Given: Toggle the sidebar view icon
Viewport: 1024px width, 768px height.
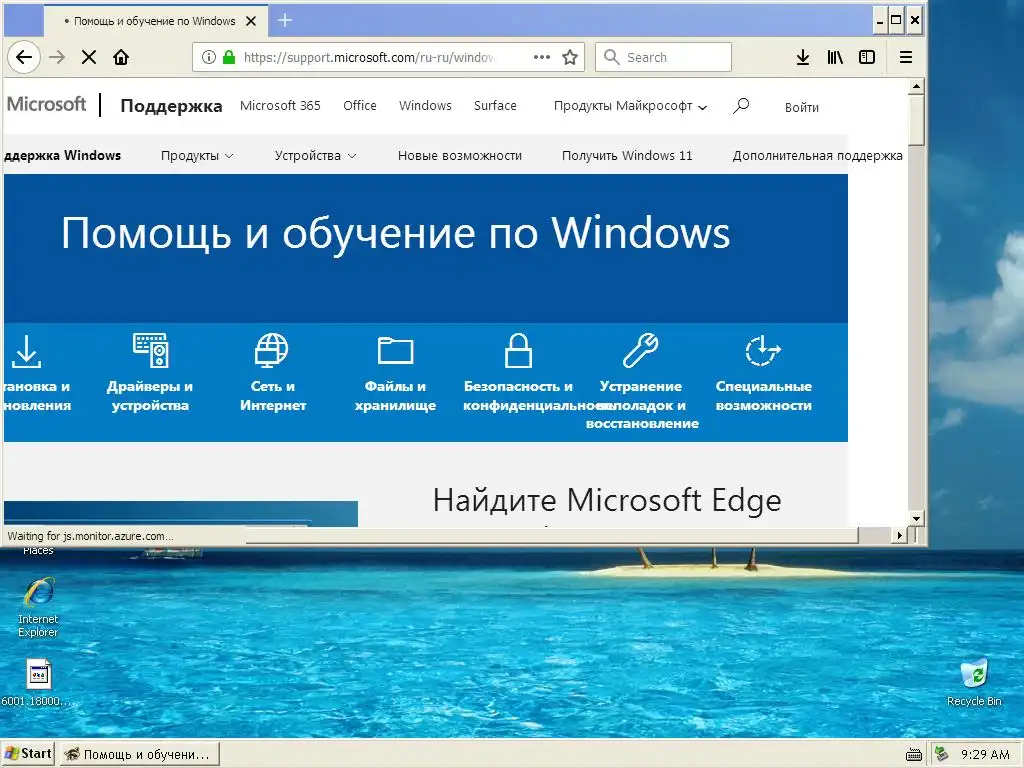Looking at the screenshot, I should click(867, 57).
